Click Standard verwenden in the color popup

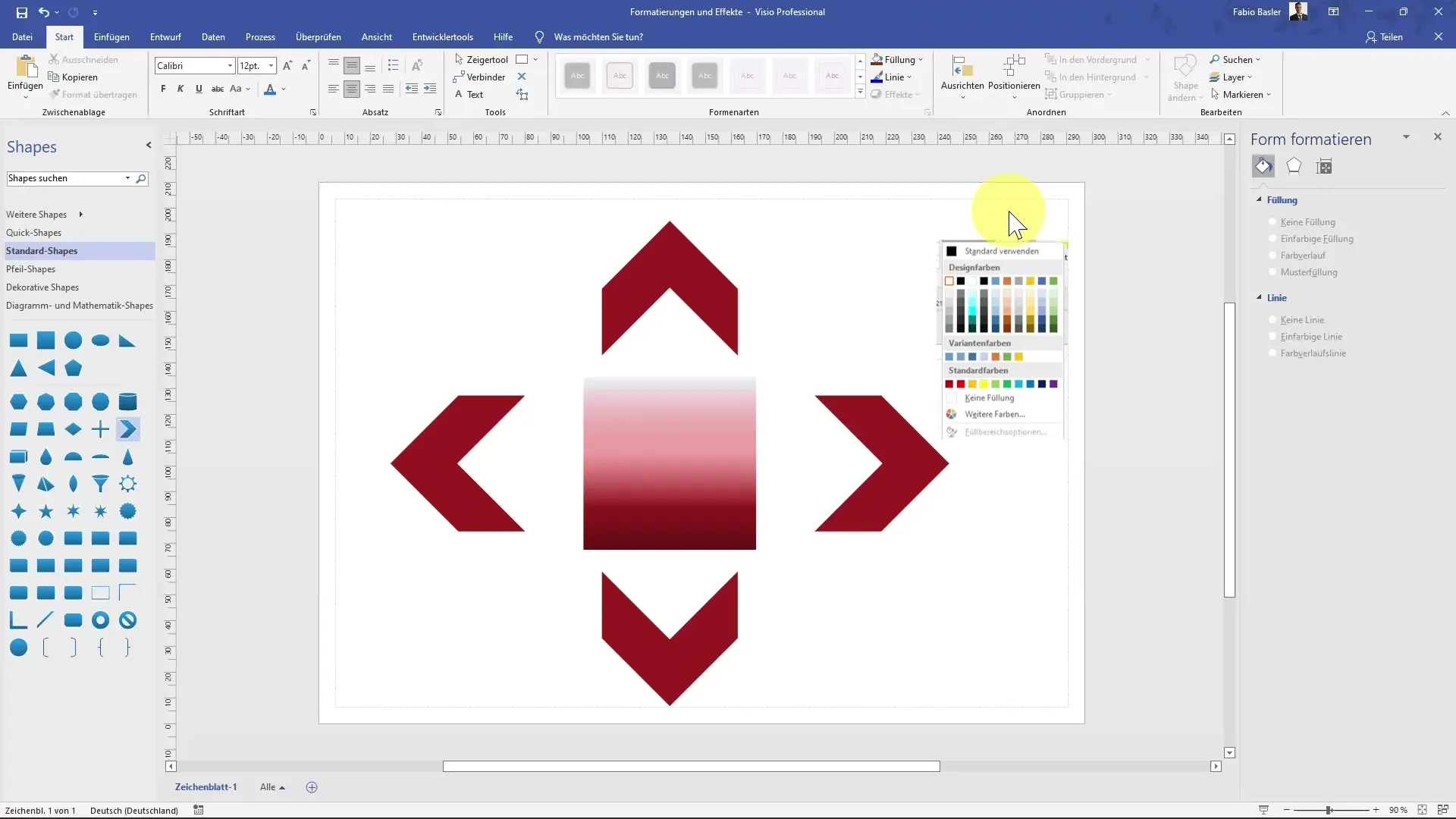1002,251
